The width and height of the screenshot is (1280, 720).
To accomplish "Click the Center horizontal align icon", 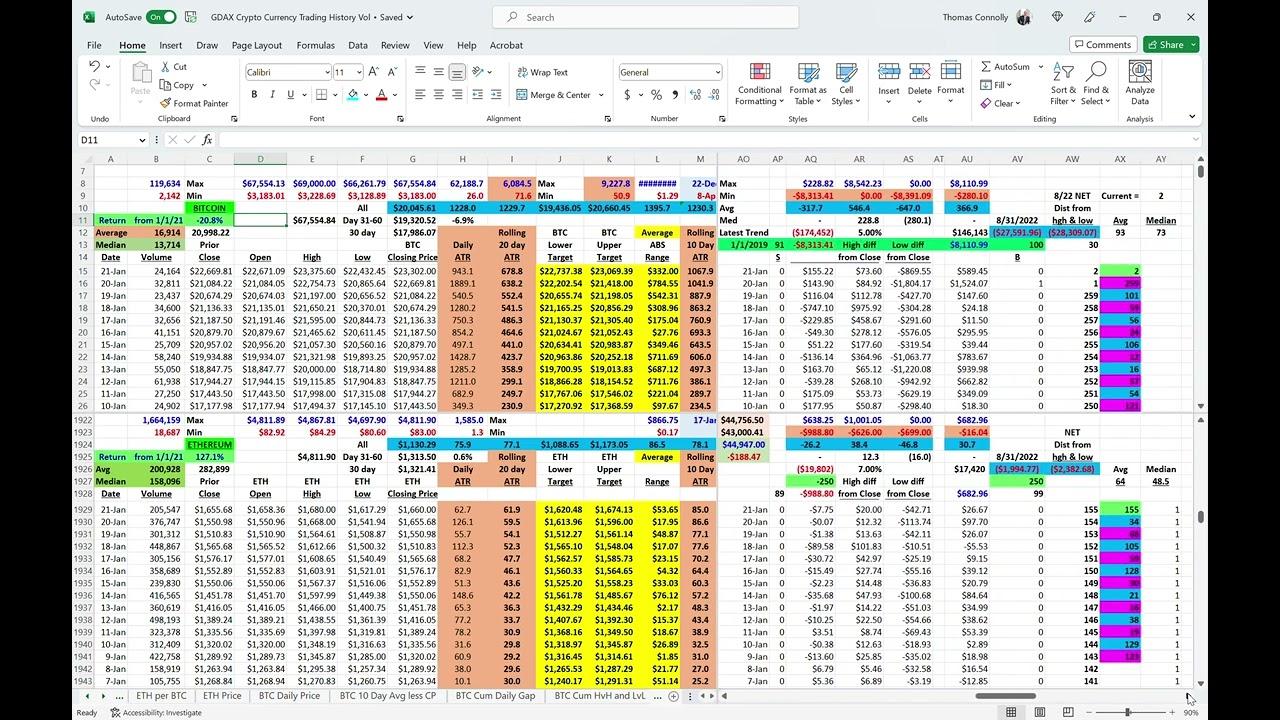I will (439, 95).
